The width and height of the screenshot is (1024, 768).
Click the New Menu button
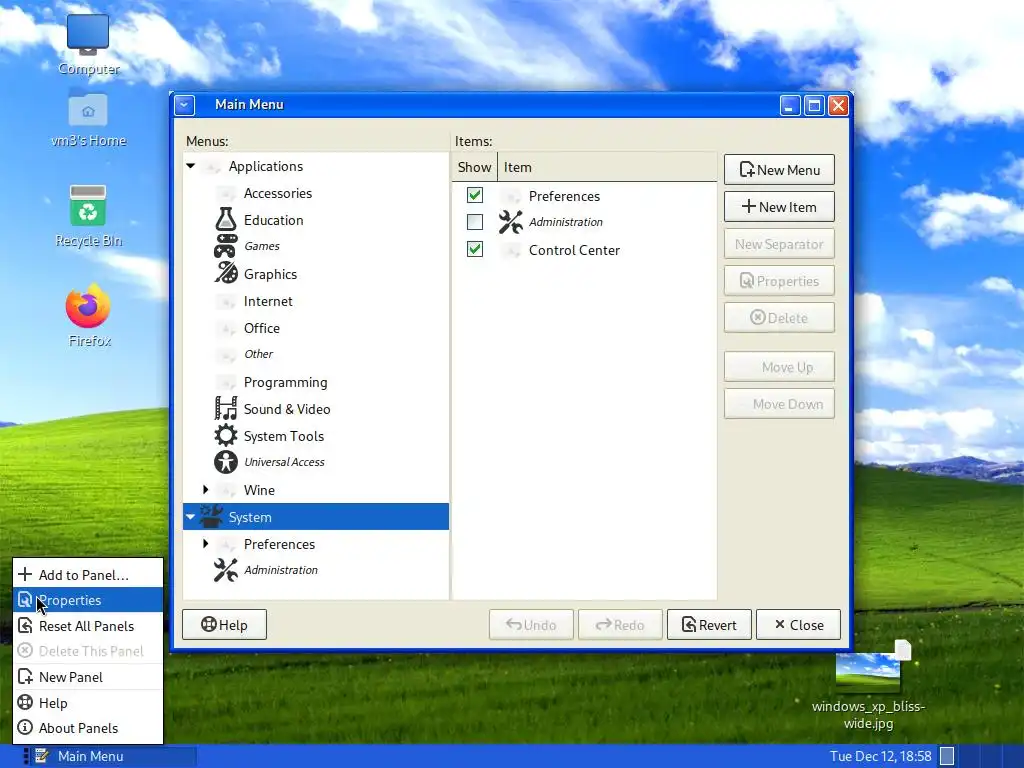(779, 170)
